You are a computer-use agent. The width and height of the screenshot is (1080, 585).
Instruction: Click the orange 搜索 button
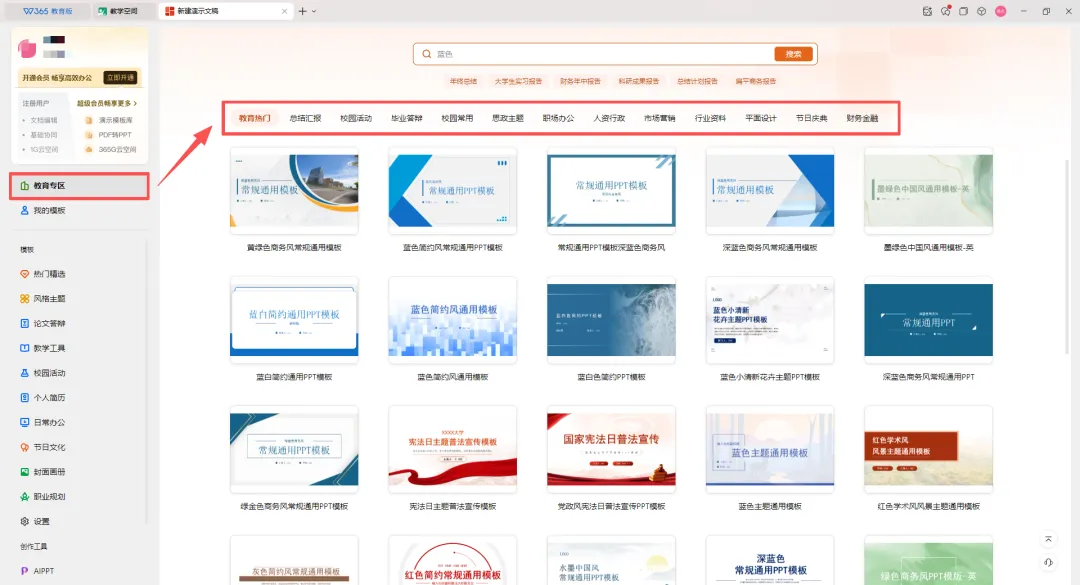pyautogui.click(x=793, y=54)
